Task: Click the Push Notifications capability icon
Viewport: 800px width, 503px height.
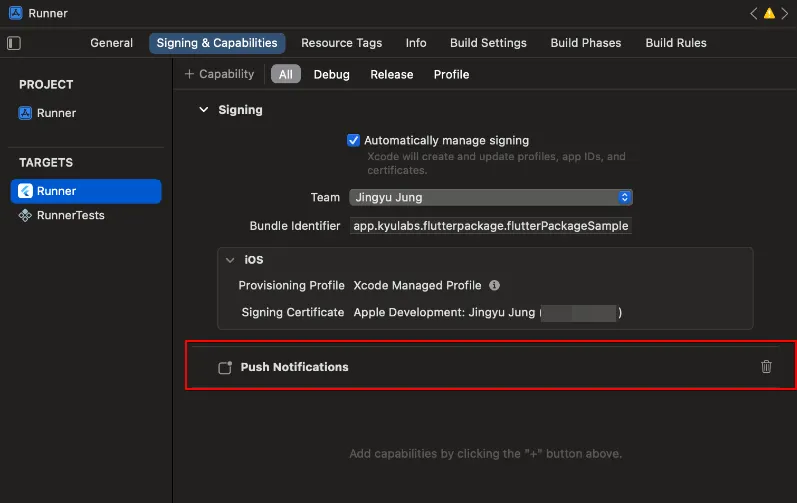Action: (x=225, y=367)
